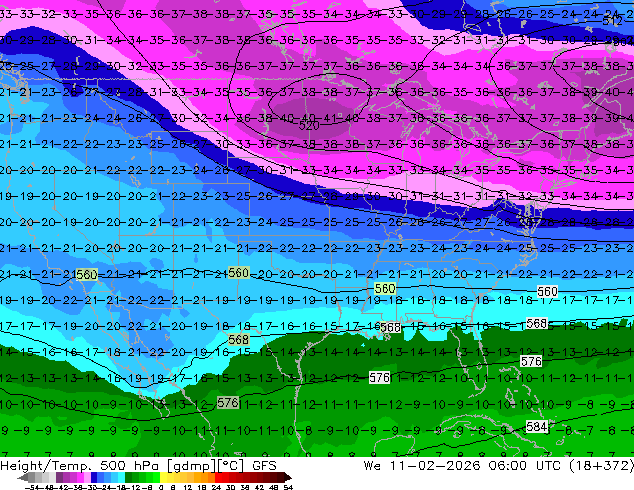The height and width of the screenshot is (490, 634).
Task: Click the legend scale value '54'
Action: pos(288,487)
